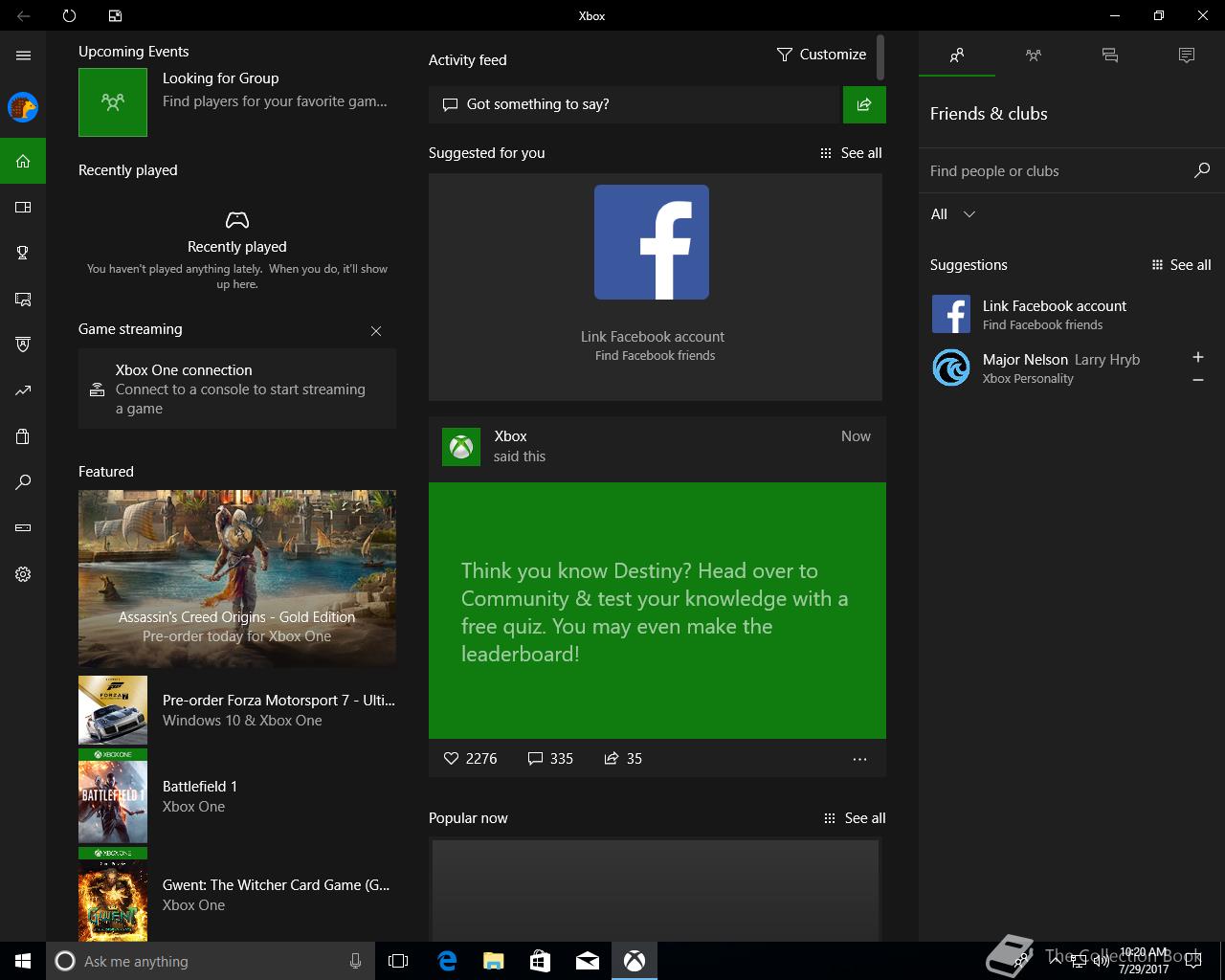Share the Xbox Destiny post
The image size is (1225, 980).
point(623,758)
